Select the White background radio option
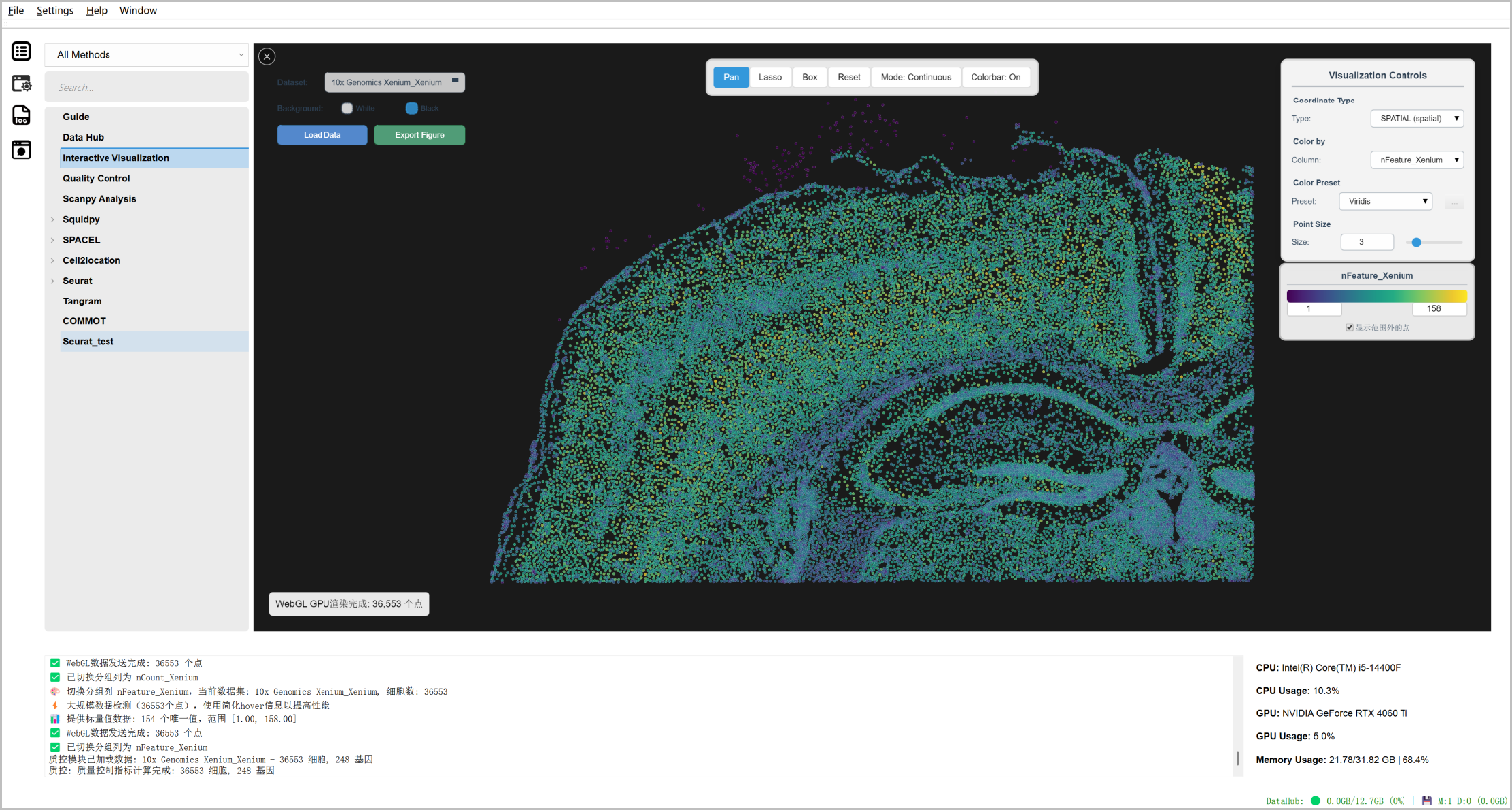Image resolution: width=1512 pixels, height=810 pixels. [x=347, y=108]
